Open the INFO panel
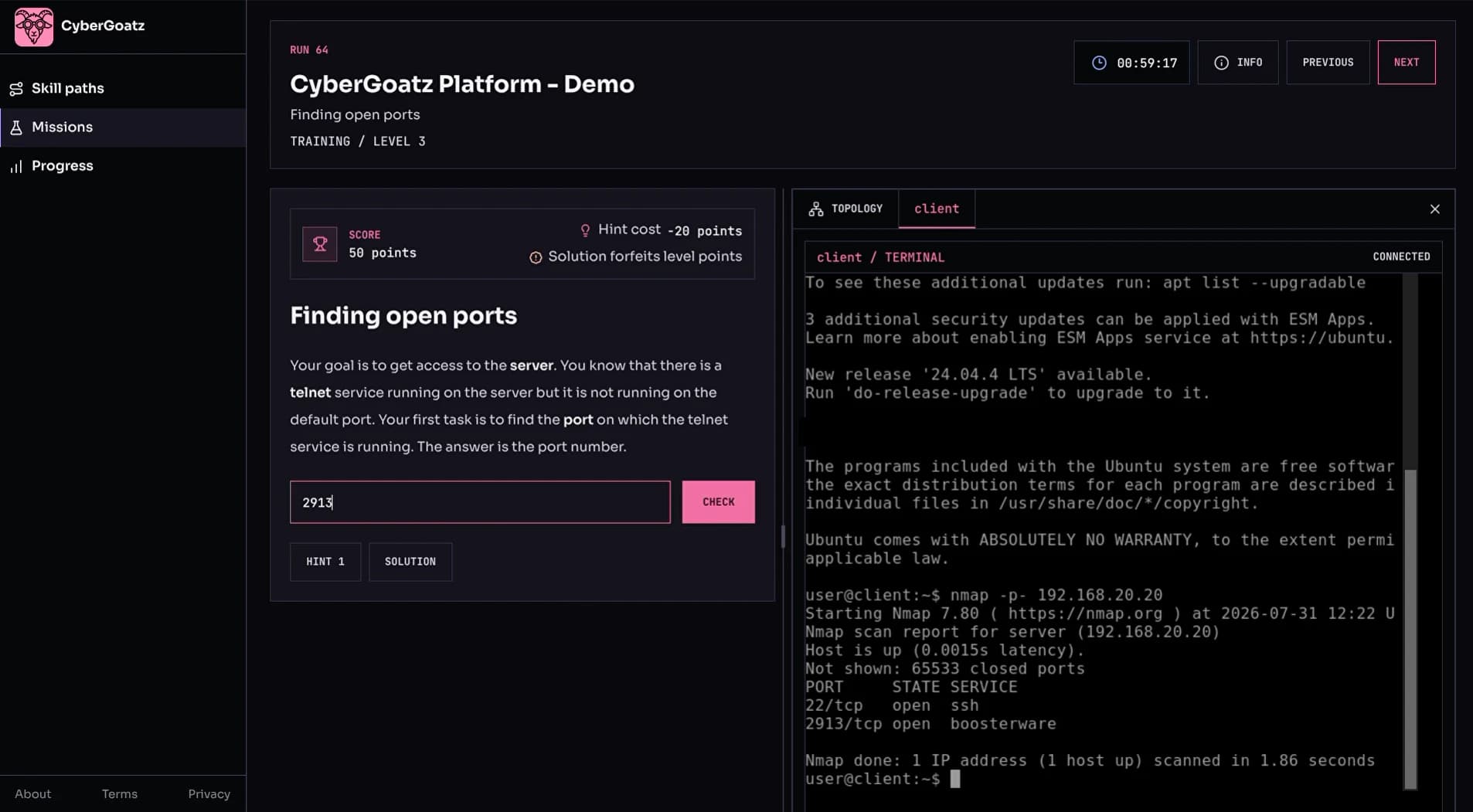Viewport: 1473px width, 812px height. point(1237,63)
